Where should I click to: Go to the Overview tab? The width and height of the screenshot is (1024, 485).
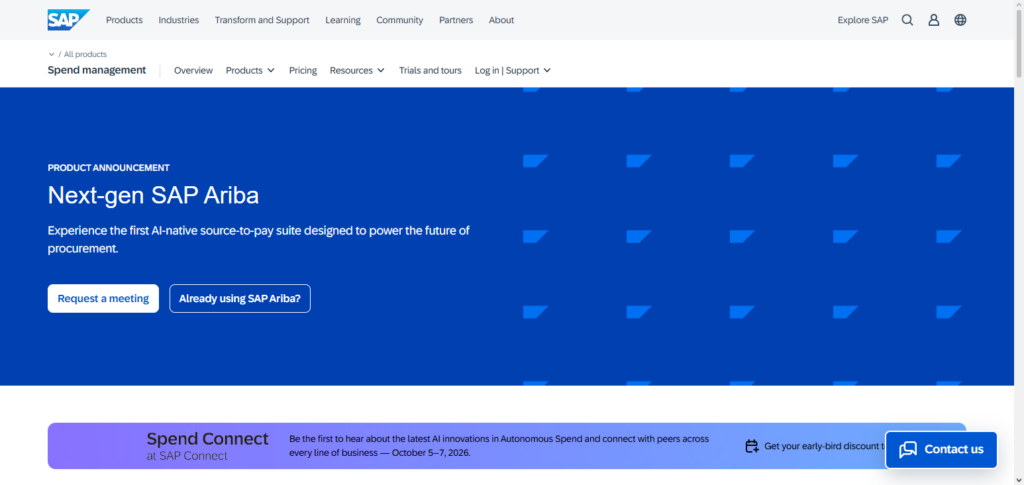coord(193,70)
